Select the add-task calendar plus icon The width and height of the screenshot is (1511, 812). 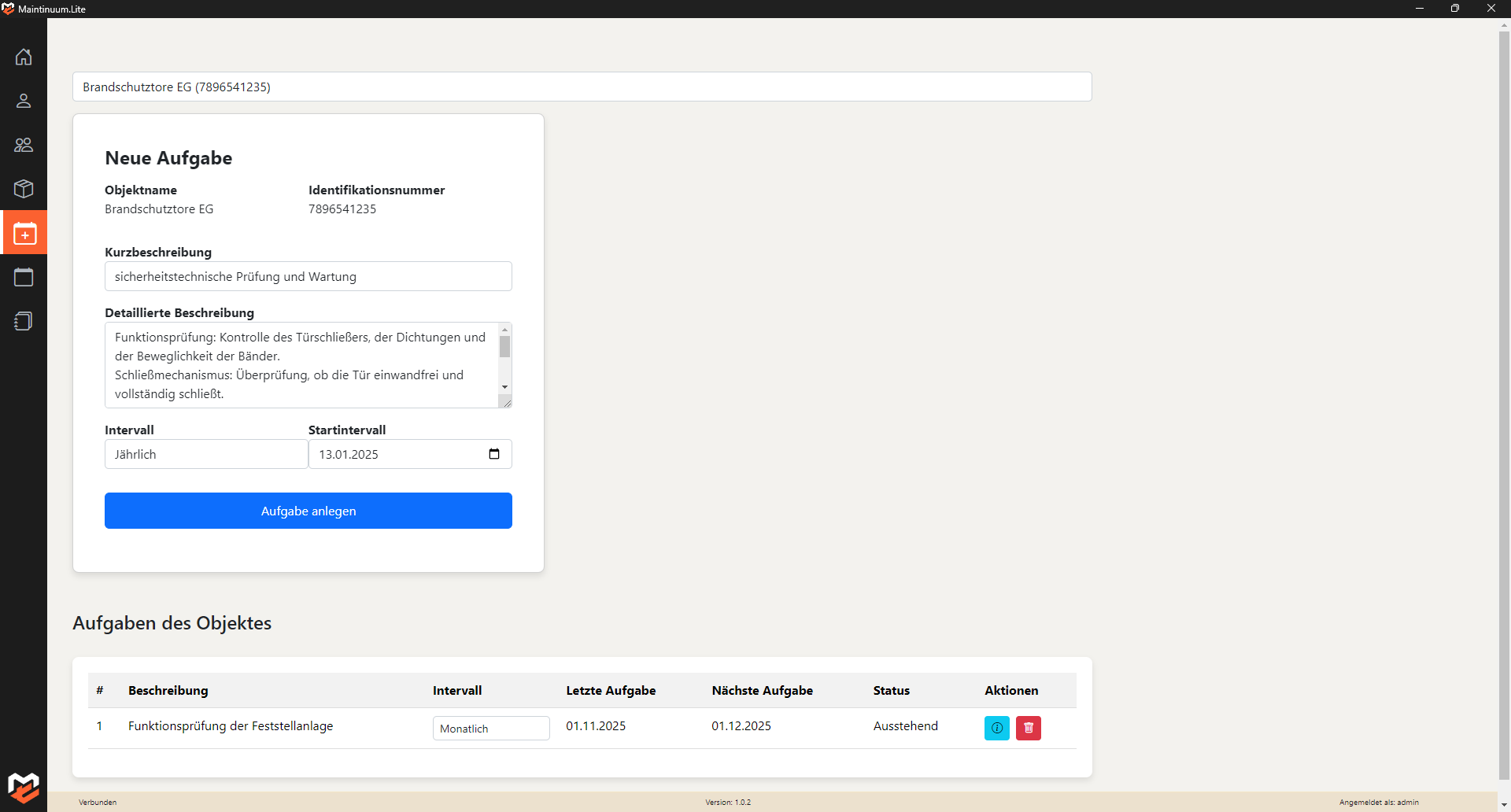click(x=24, y=234)
